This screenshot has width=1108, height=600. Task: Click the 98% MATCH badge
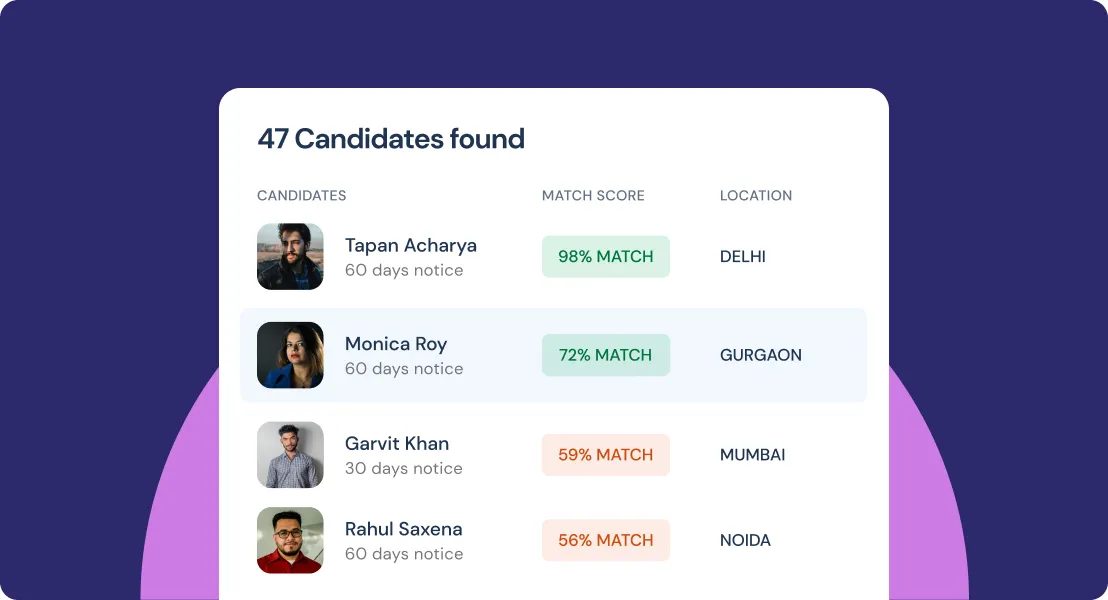(x=605, y=257)
